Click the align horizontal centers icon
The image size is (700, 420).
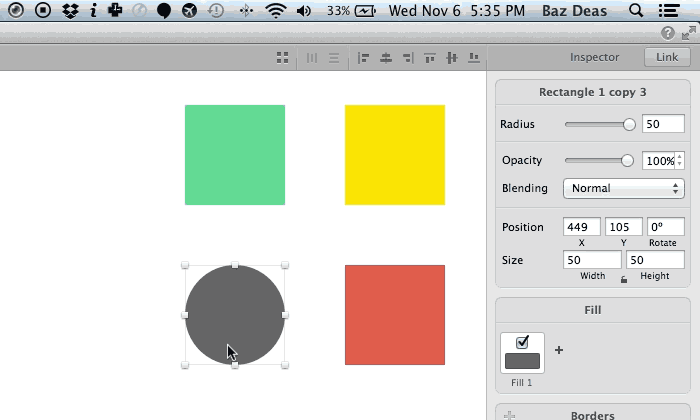click(x=385, y=58)
